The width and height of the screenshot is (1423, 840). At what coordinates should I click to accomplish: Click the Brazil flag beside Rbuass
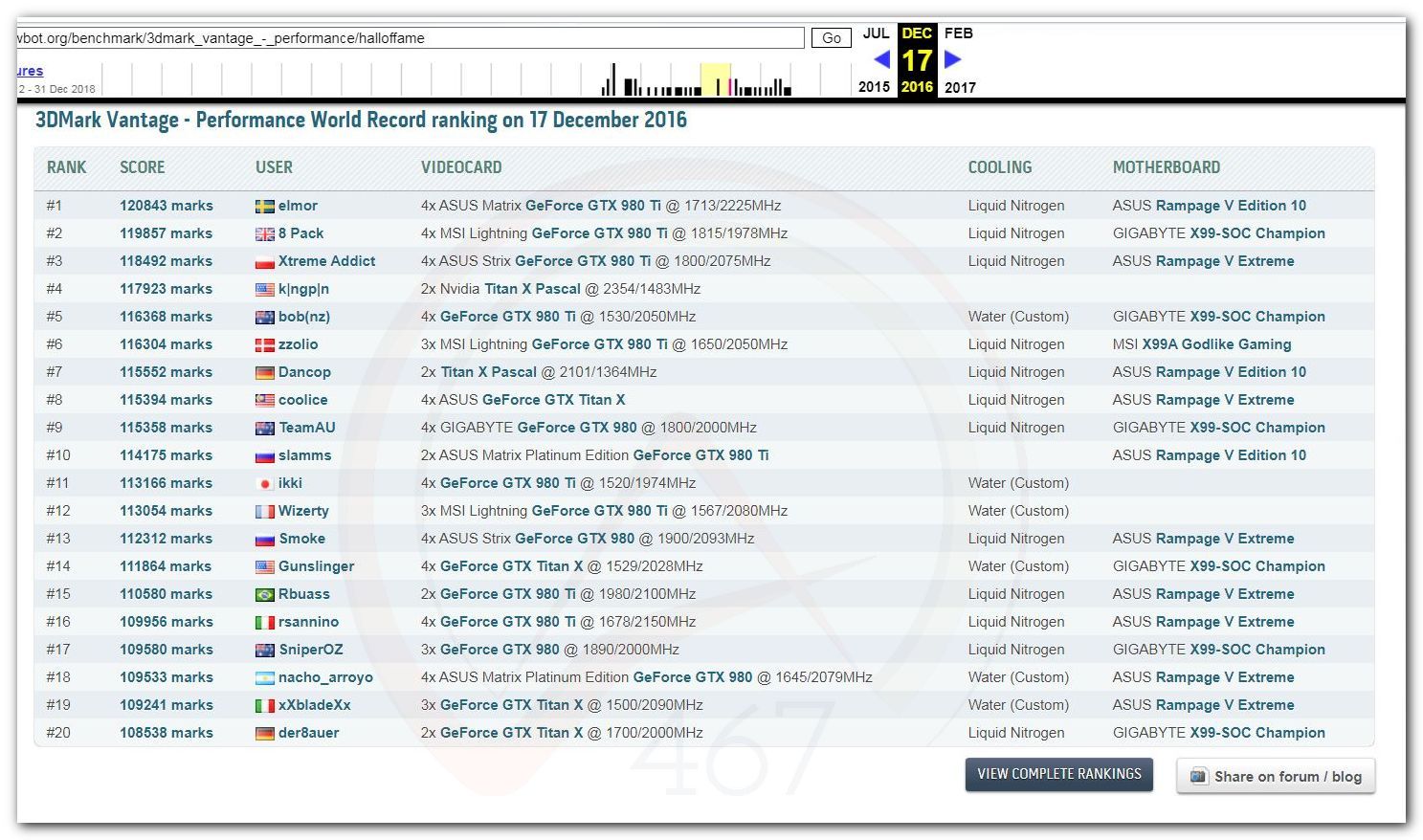pyautogui.click(x=265, y=594)
